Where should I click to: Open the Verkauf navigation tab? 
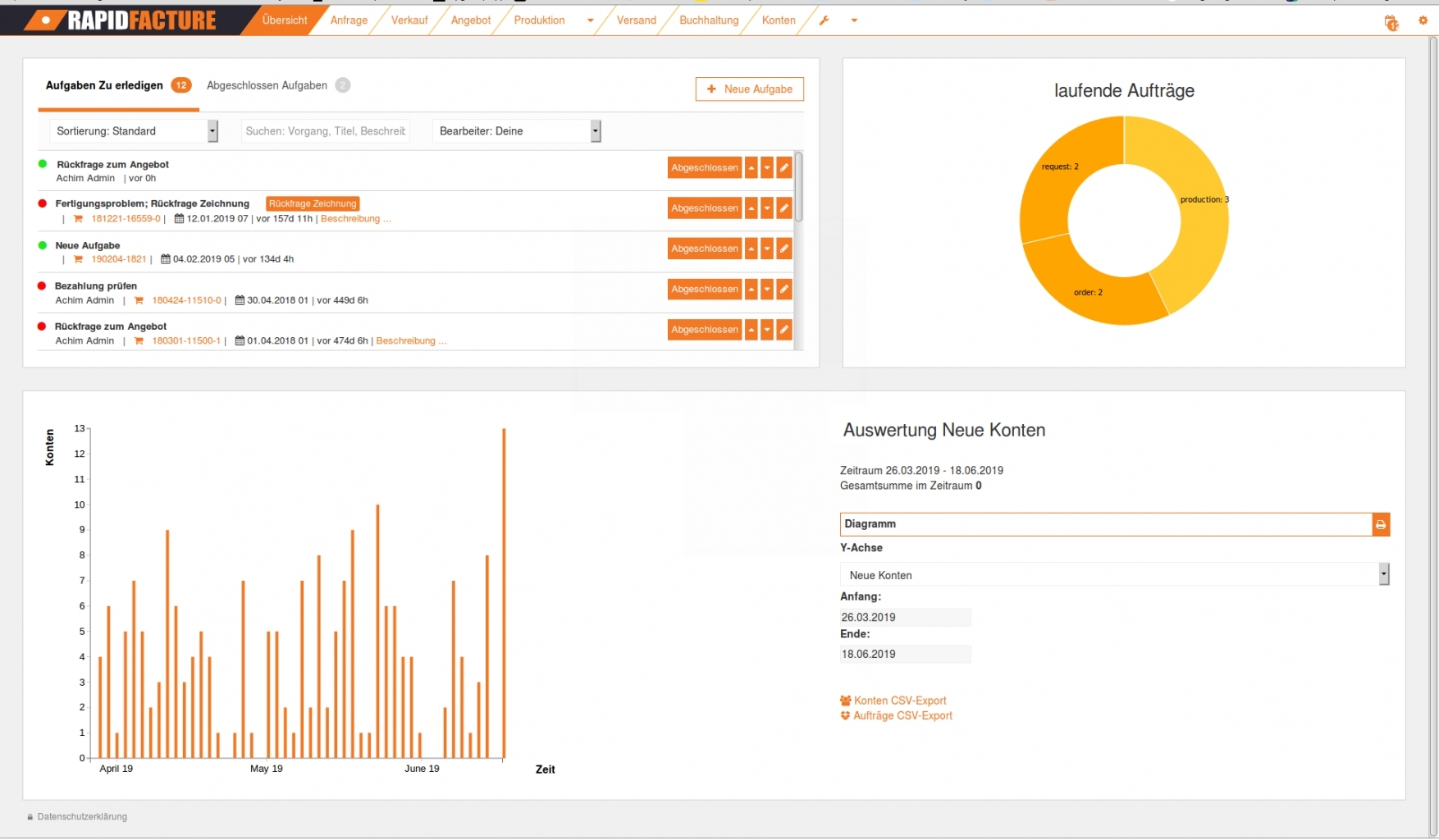(x=409, y=21)
